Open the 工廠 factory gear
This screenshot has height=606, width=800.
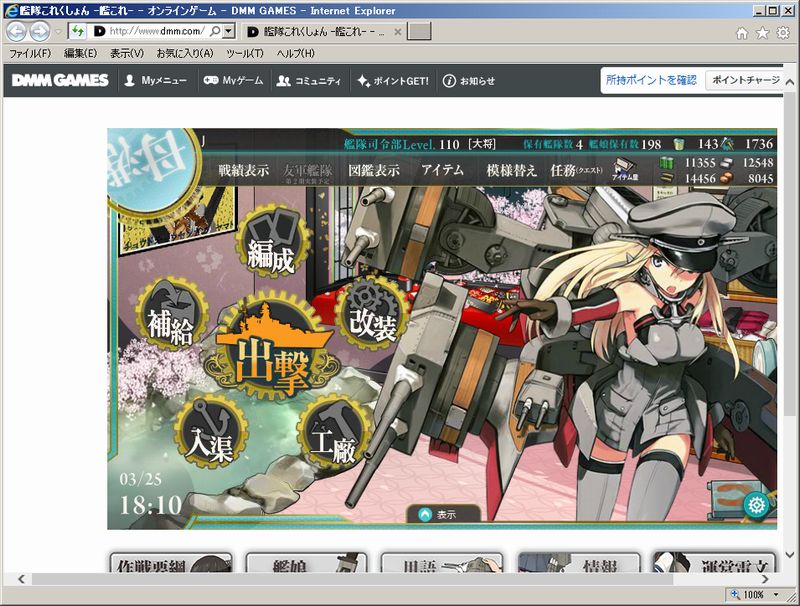[x=335, y=432]
